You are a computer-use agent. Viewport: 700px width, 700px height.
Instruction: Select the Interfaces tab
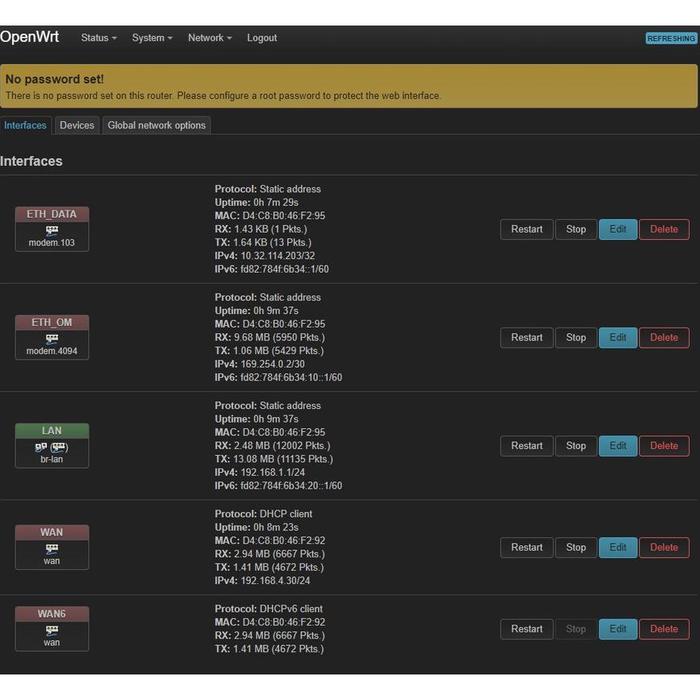[25, 125]
